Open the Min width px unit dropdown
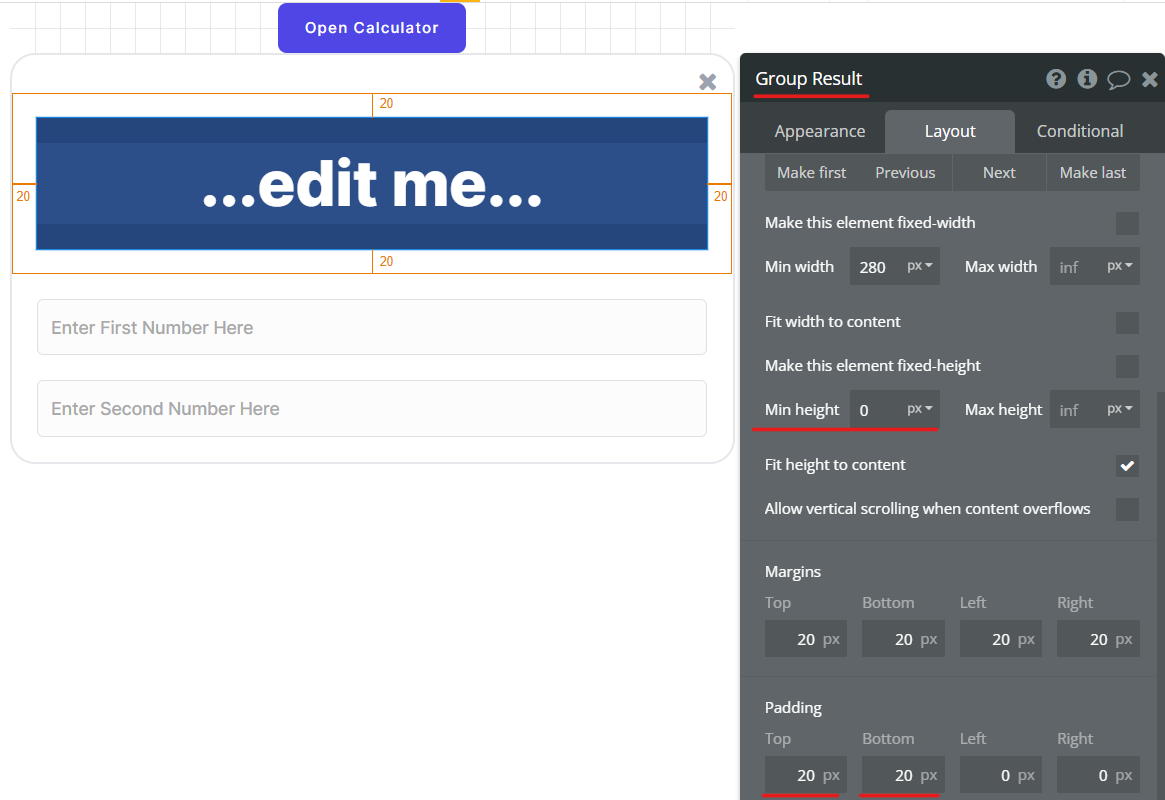This screenshot has width=1165, height=800. tap(920, 267)
